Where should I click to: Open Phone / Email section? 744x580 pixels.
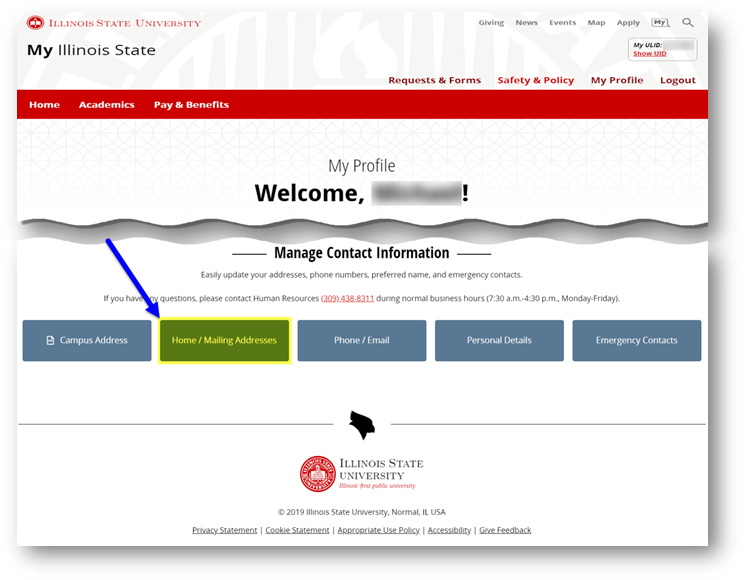point(362,340)
